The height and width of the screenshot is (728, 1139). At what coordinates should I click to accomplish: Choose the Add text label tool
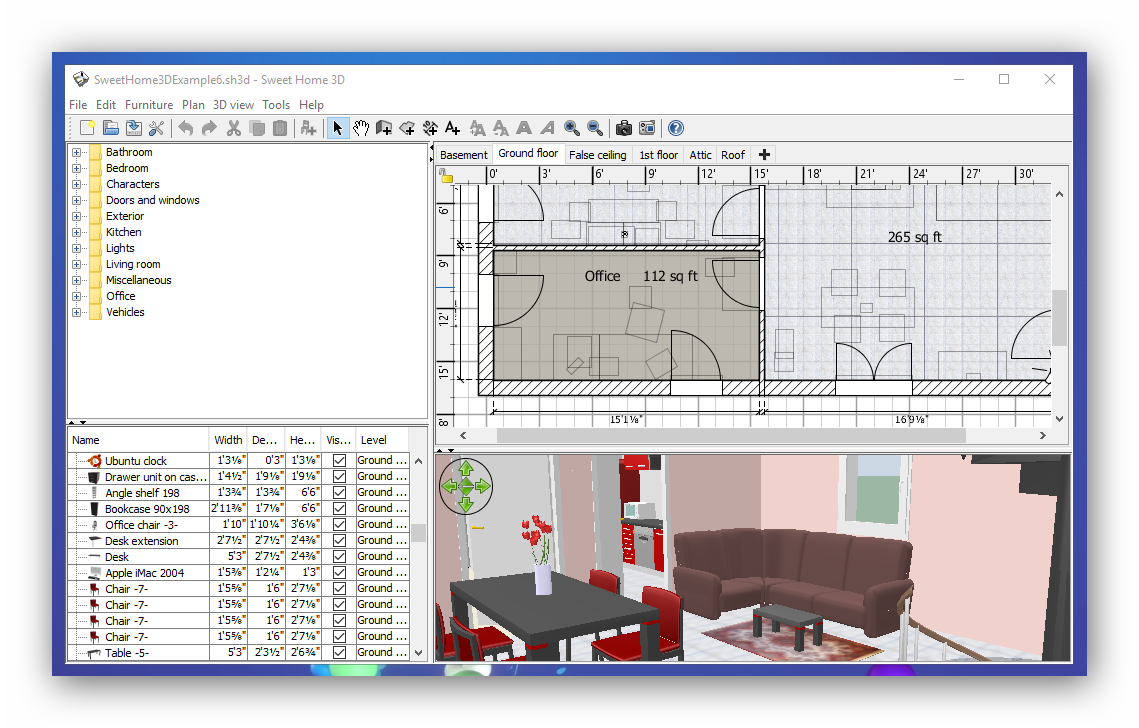453,128
